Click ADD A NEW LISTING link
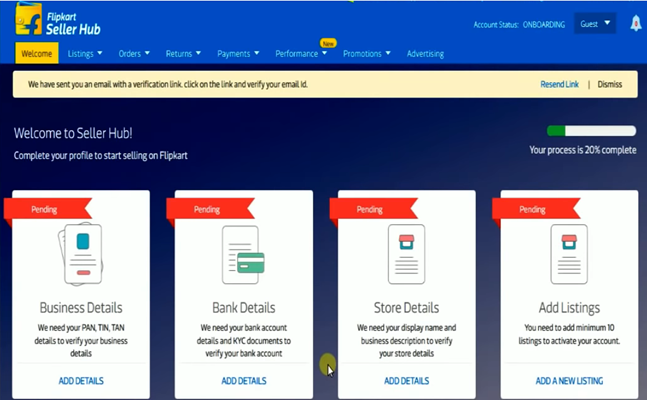The width and height of the screenshot is (647, 400). pyautogui.click(x=569, y=381)
